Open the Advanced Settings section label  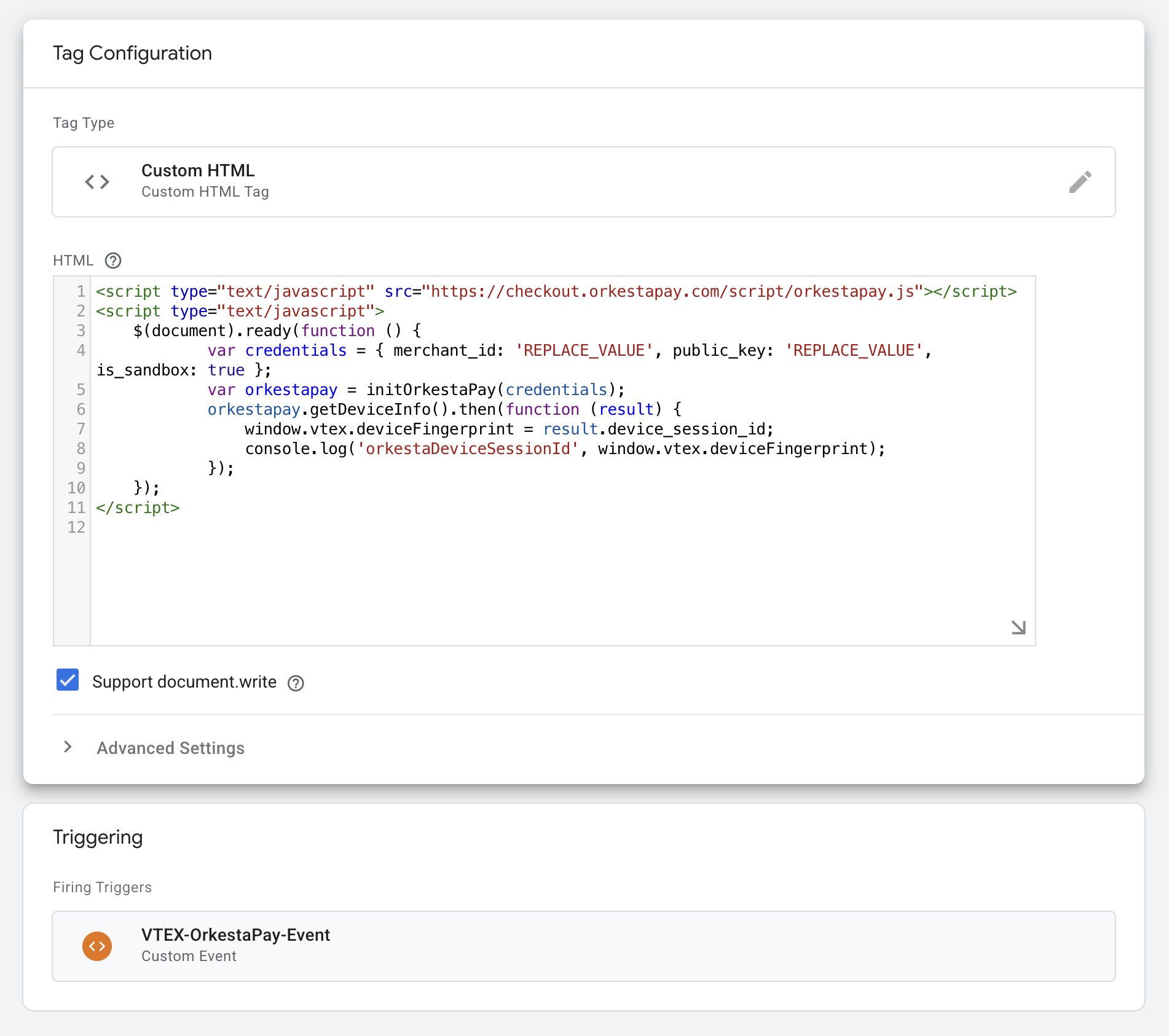(x=171, y=748)
